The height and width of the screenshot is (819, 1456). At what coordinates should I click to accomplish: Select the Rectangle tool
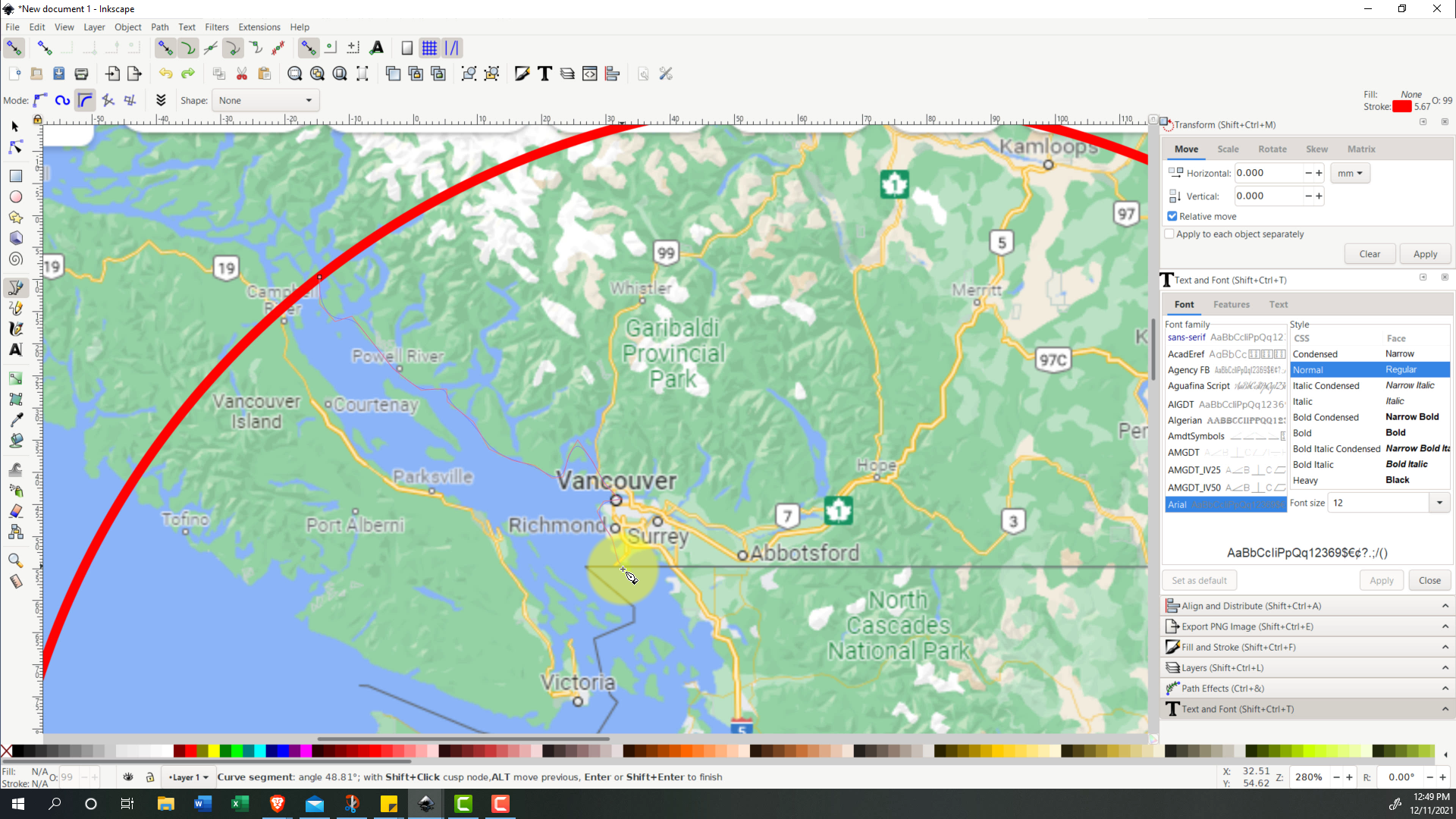15,176
